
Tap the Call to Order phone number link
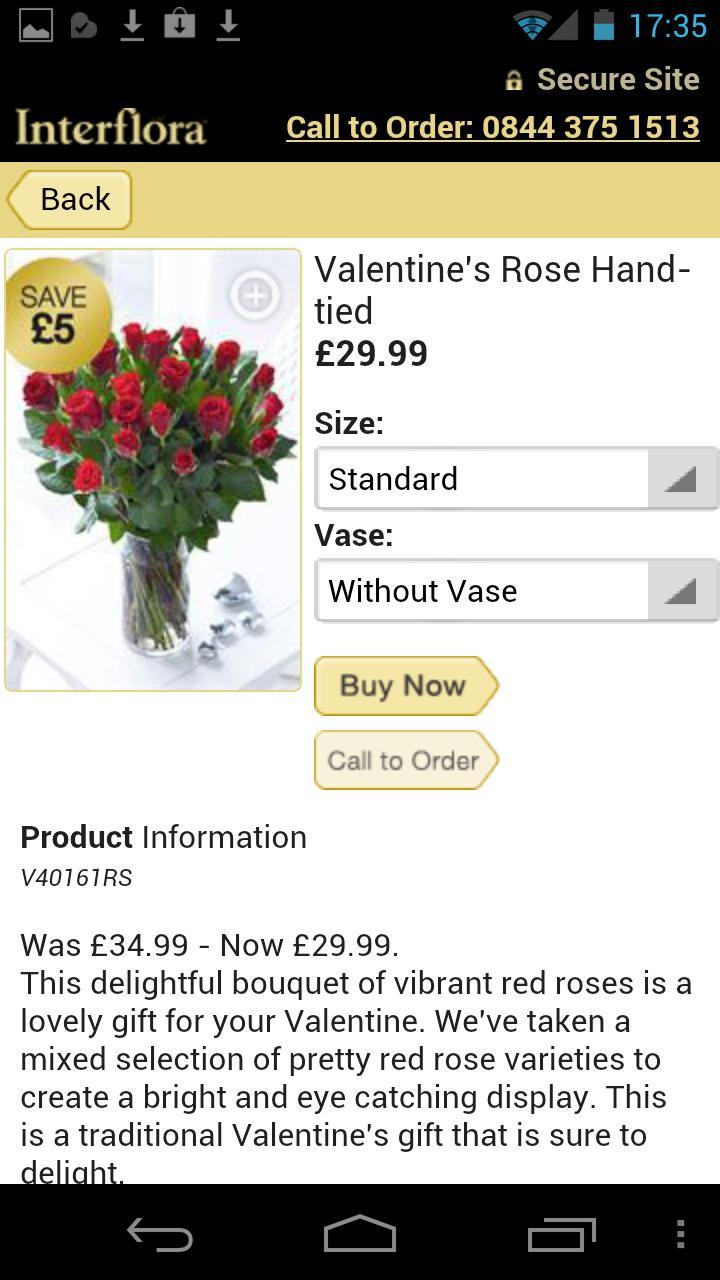(x=492, y=127)
